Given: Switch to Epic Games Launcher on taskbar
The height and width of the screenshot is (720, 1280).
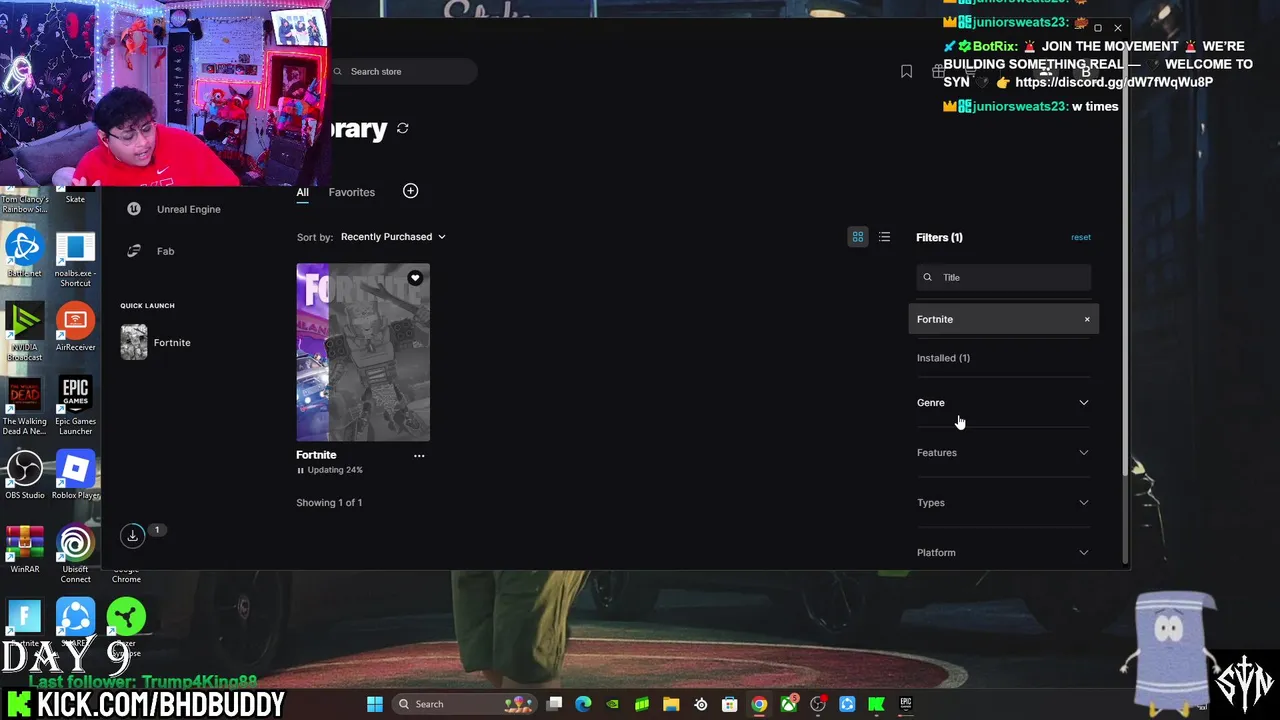Looking at the screenshot, I should coord(906,704).
